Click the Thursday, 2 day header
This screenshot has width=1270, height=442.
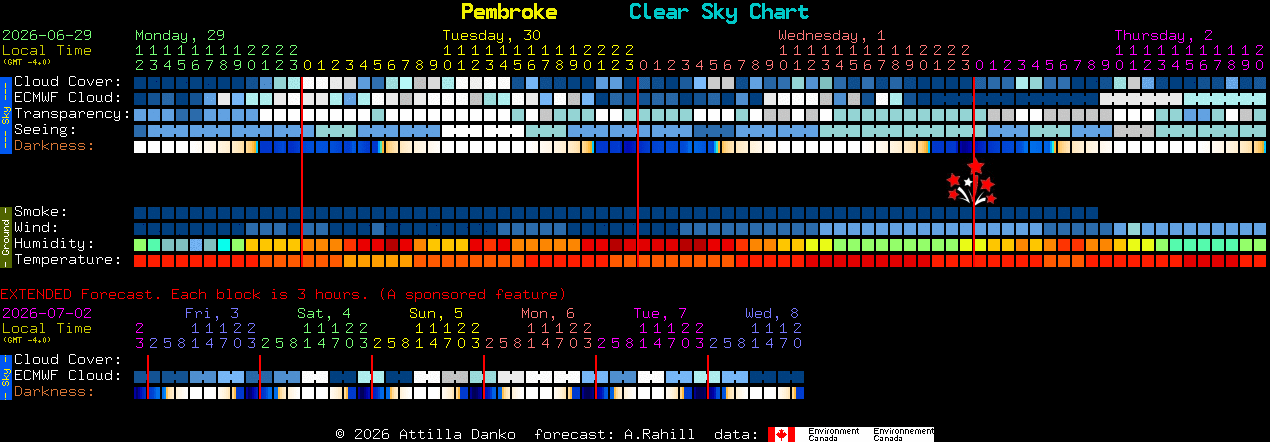tap(1164, 35)
